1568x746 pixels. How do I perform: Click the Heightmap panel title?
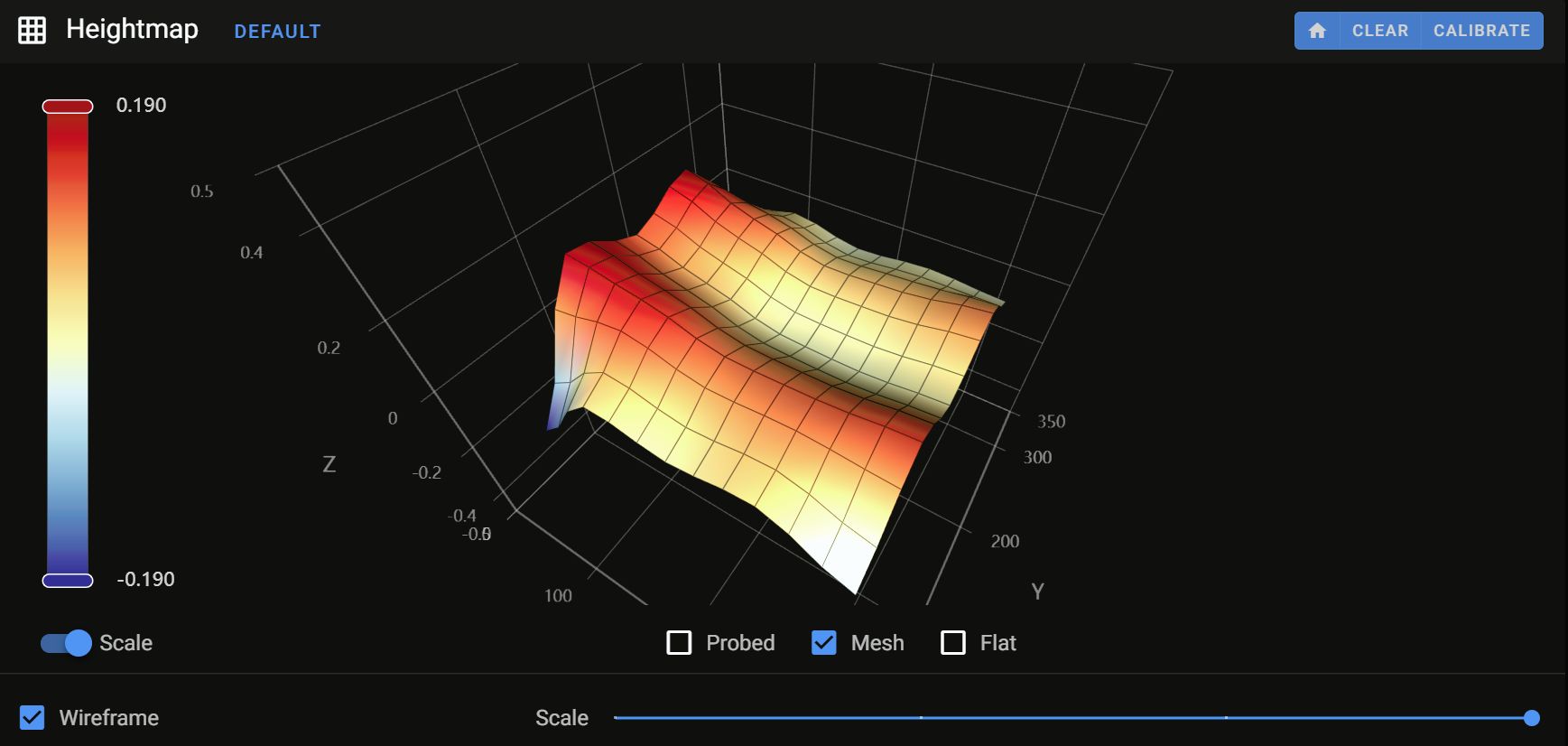132,29
